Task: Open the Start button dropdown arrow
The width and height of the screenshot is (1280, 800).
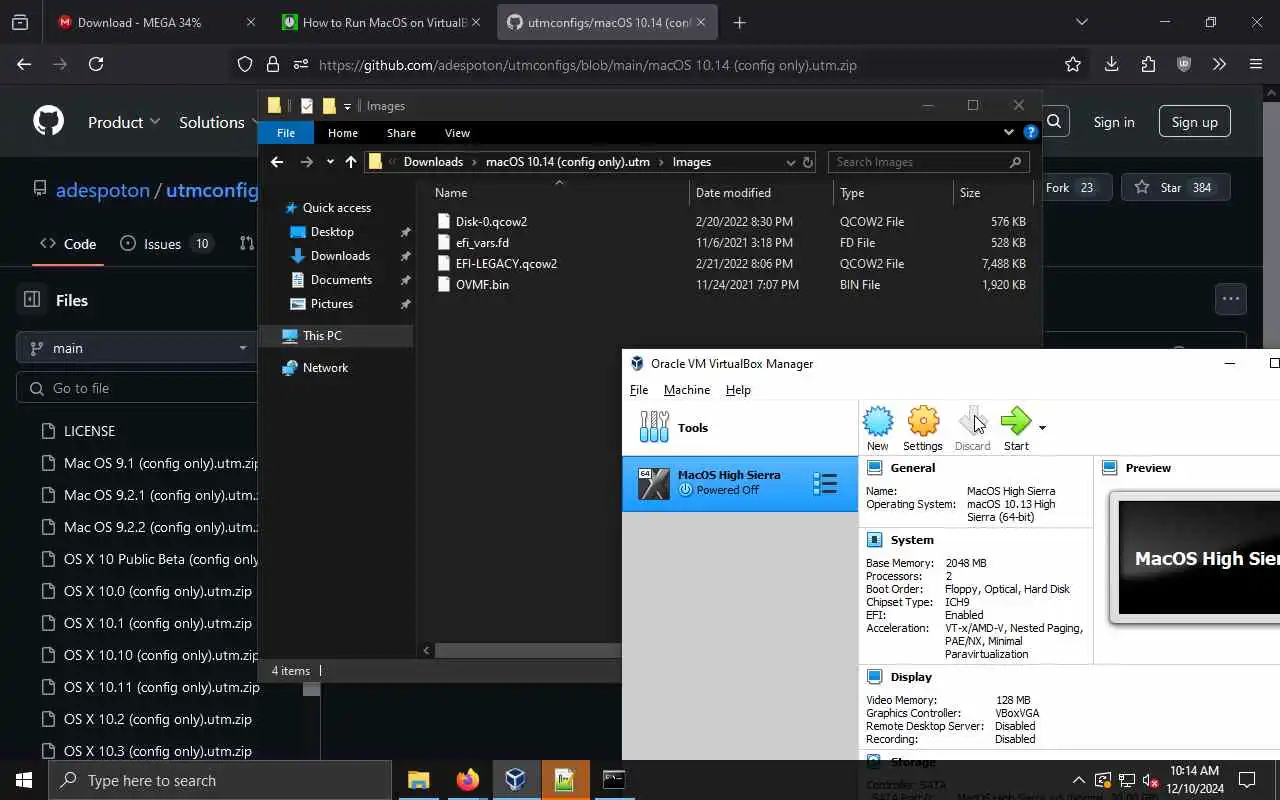Action: tap(1042, 428)
